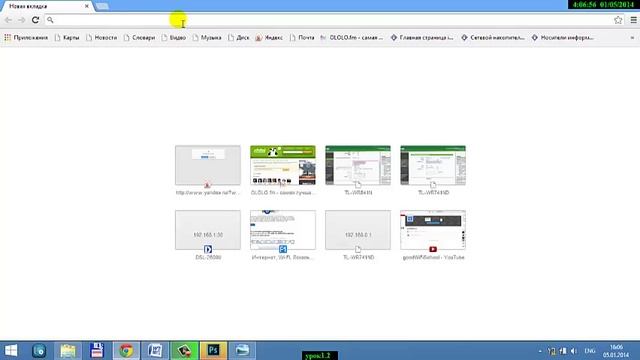Open the goodWiFiSchool YouTube thumbnail
640x360 pixels.
click(433, 230)
